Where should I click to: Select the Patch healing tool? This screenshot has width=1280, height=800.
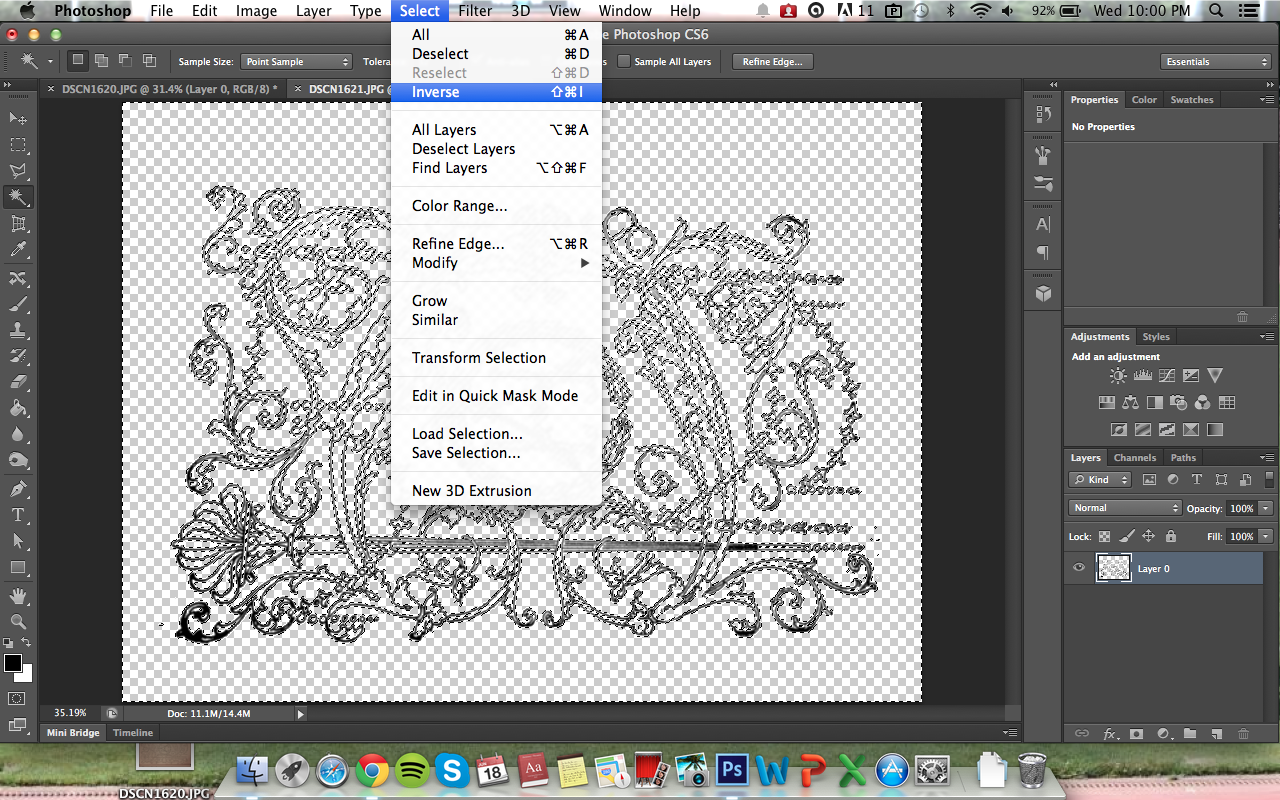pyautogui.click(x=18, y=278)
